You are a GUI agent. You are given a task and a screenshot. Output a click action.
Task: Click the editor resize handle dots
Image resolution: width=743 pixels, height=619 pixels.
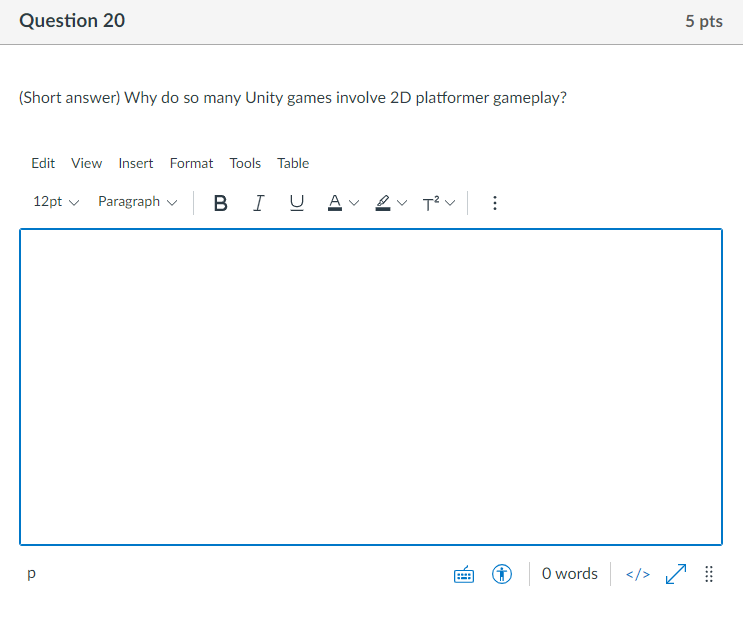[x=709, y=574]
